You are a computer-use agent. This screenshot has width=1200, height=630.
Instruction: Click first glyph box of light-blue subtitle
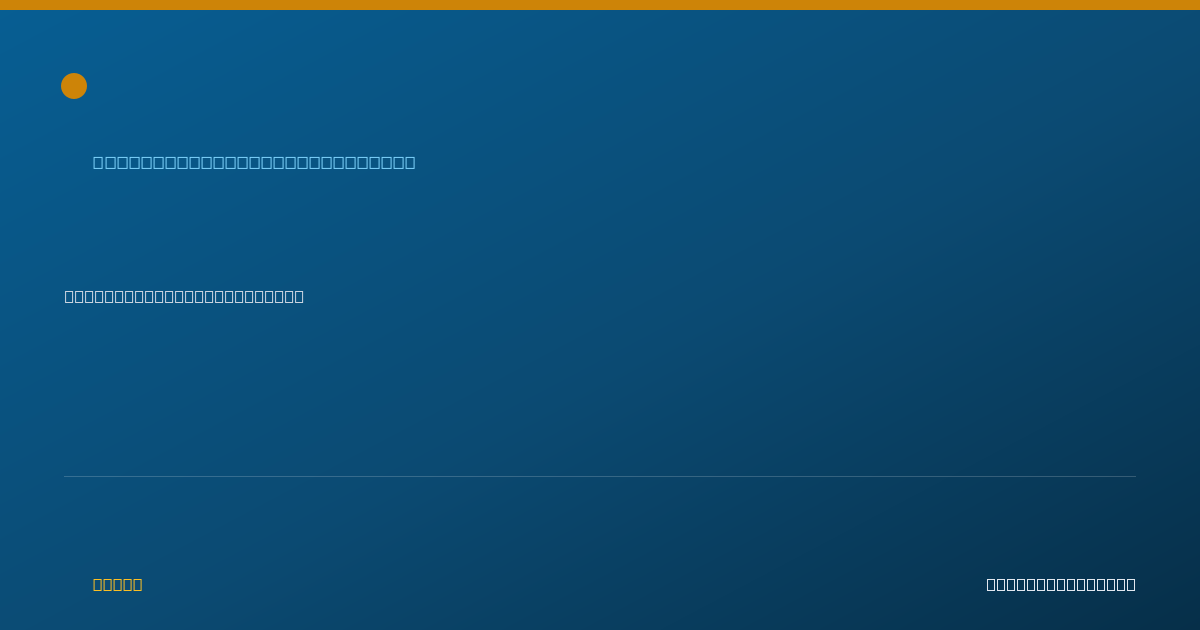[x=98, y=162]
